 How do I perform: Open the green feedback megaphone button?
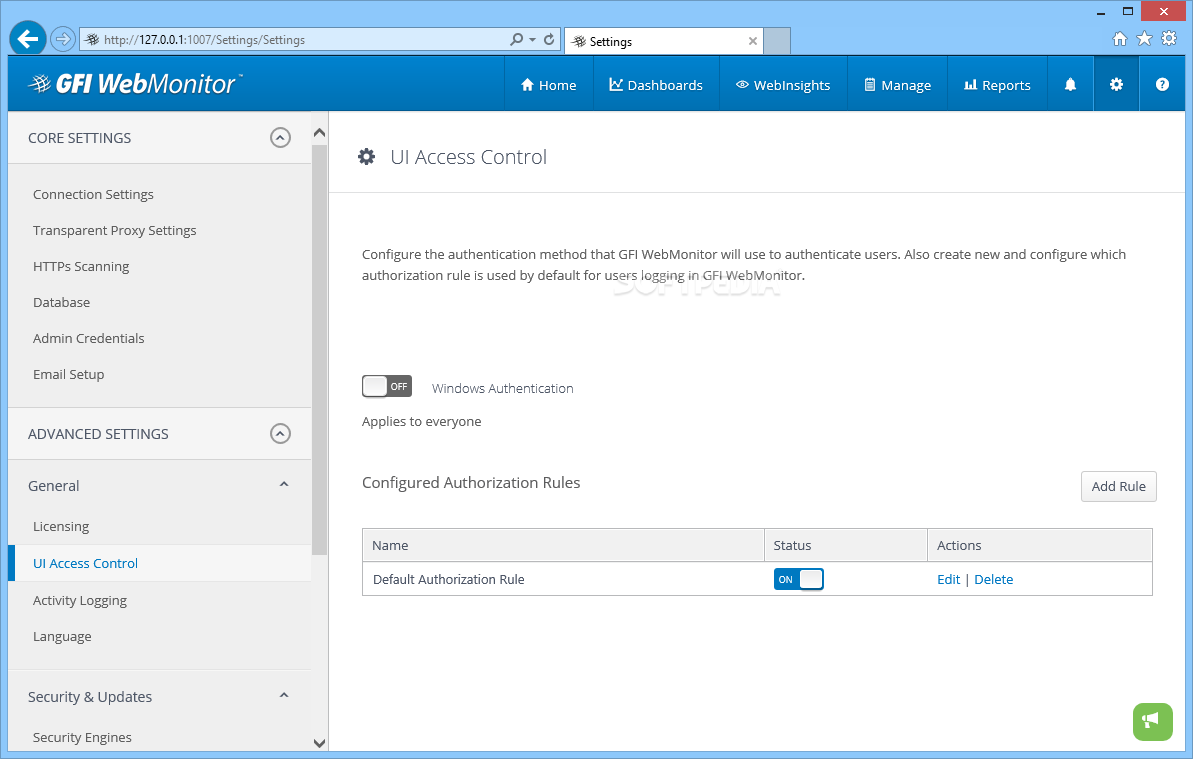[x=1153, y=721]
